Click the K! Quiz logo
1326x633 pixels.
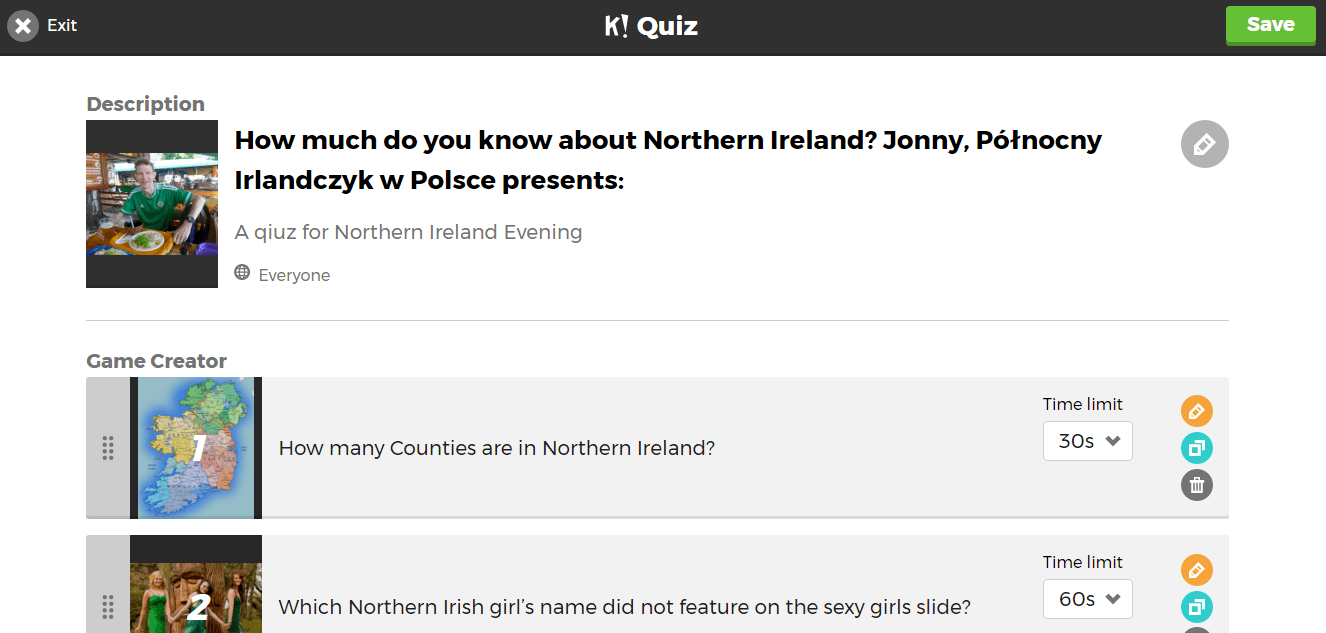point(651,26)
